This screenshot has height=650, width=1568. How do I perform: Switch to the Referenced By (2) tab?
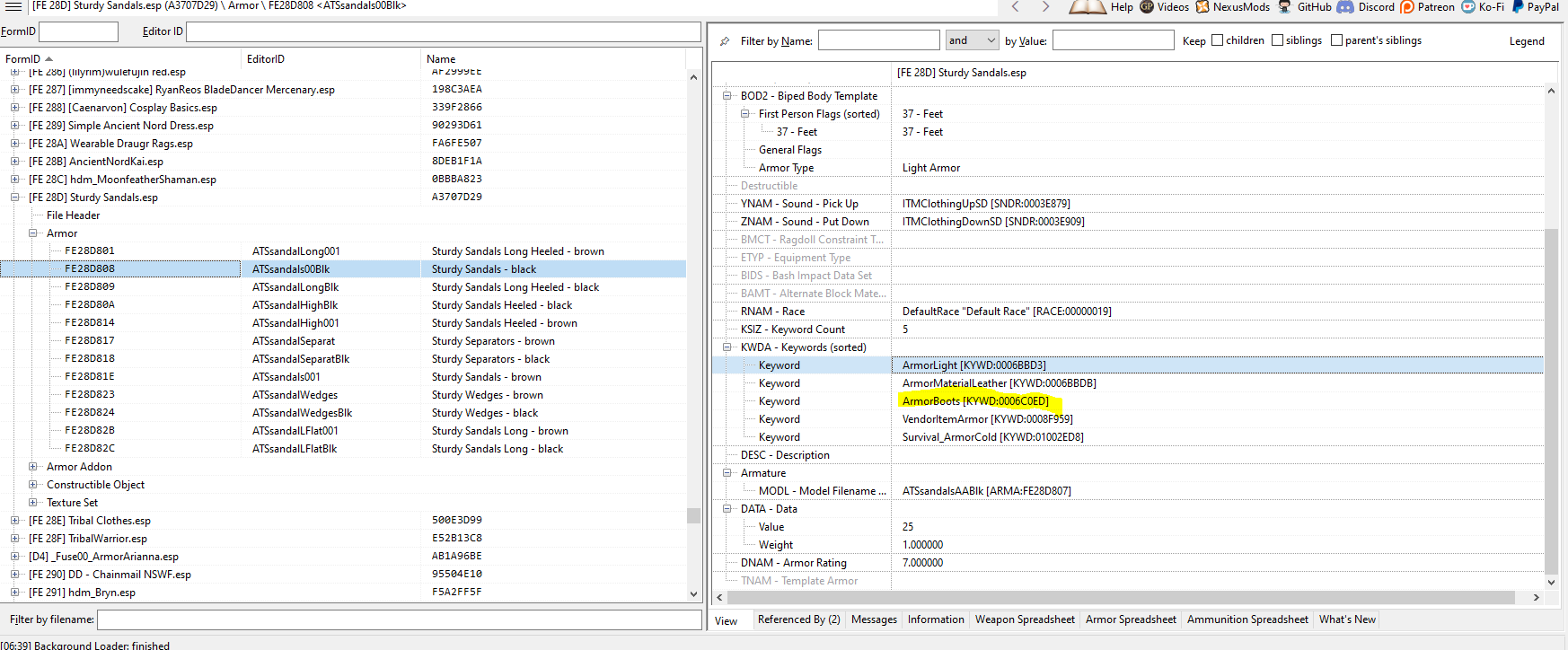click(x=798, y=619)
